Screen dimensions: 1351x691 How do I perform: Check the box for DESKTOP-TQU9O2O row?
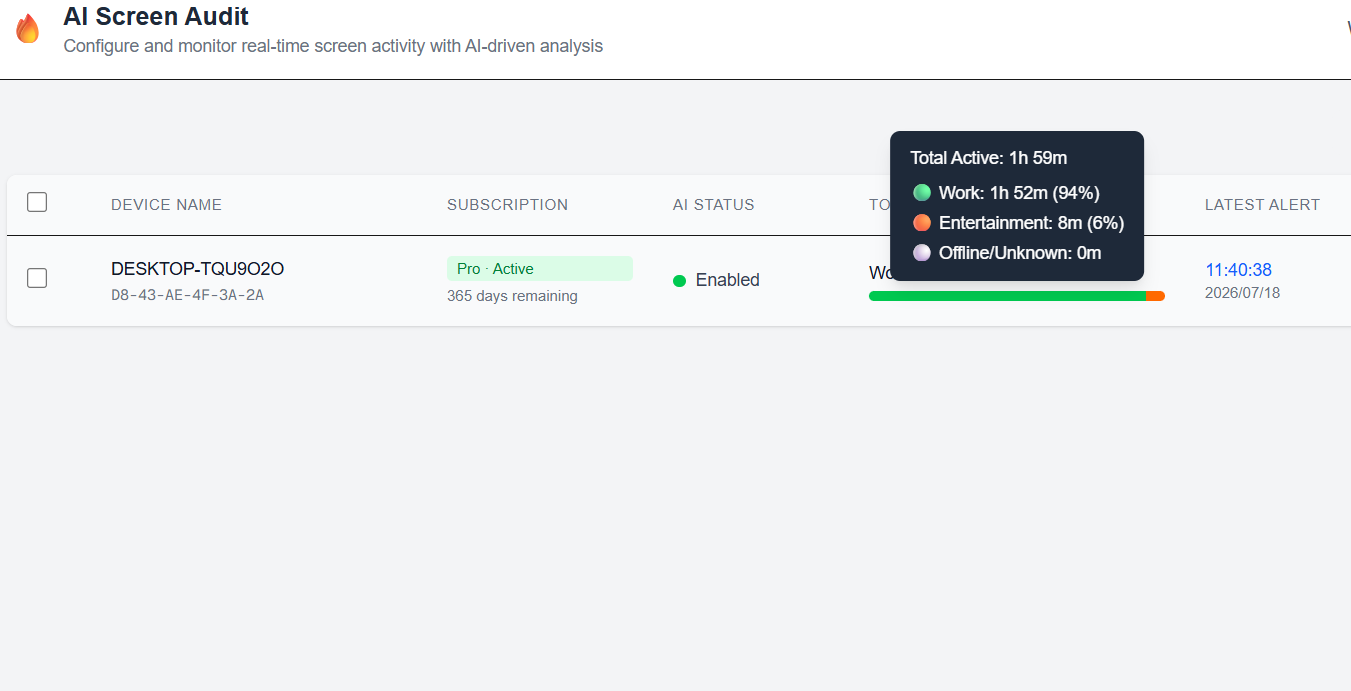pos(37,278)
